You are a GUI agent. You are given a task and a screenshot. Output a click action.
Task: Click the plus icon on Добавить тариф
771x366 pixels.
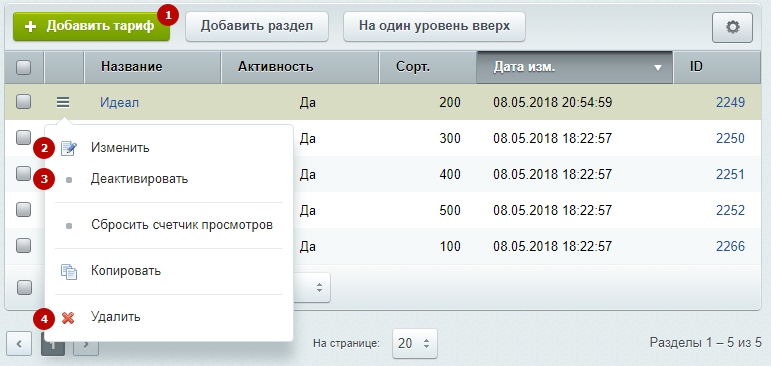point(30,27)
